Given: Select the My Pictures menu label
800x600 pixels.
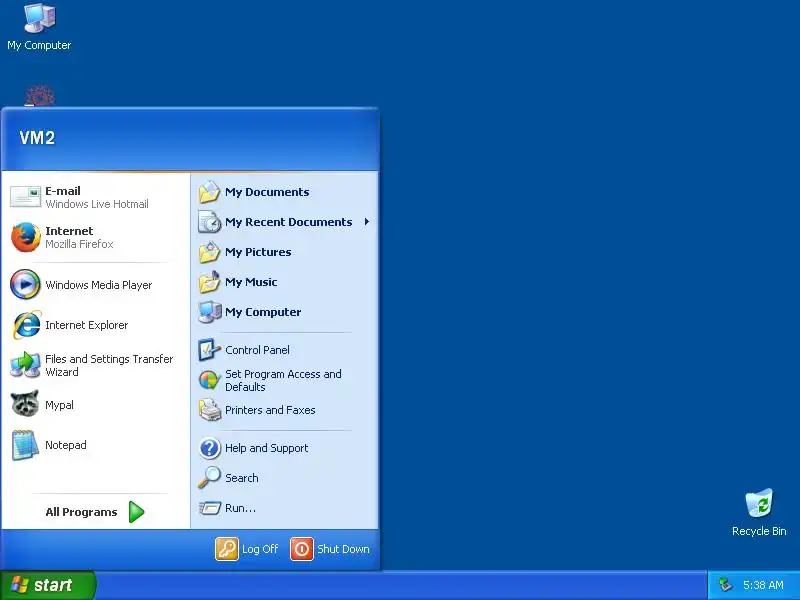Looking at the screenshot, I should pyautogui.click(x=258, y=252).
